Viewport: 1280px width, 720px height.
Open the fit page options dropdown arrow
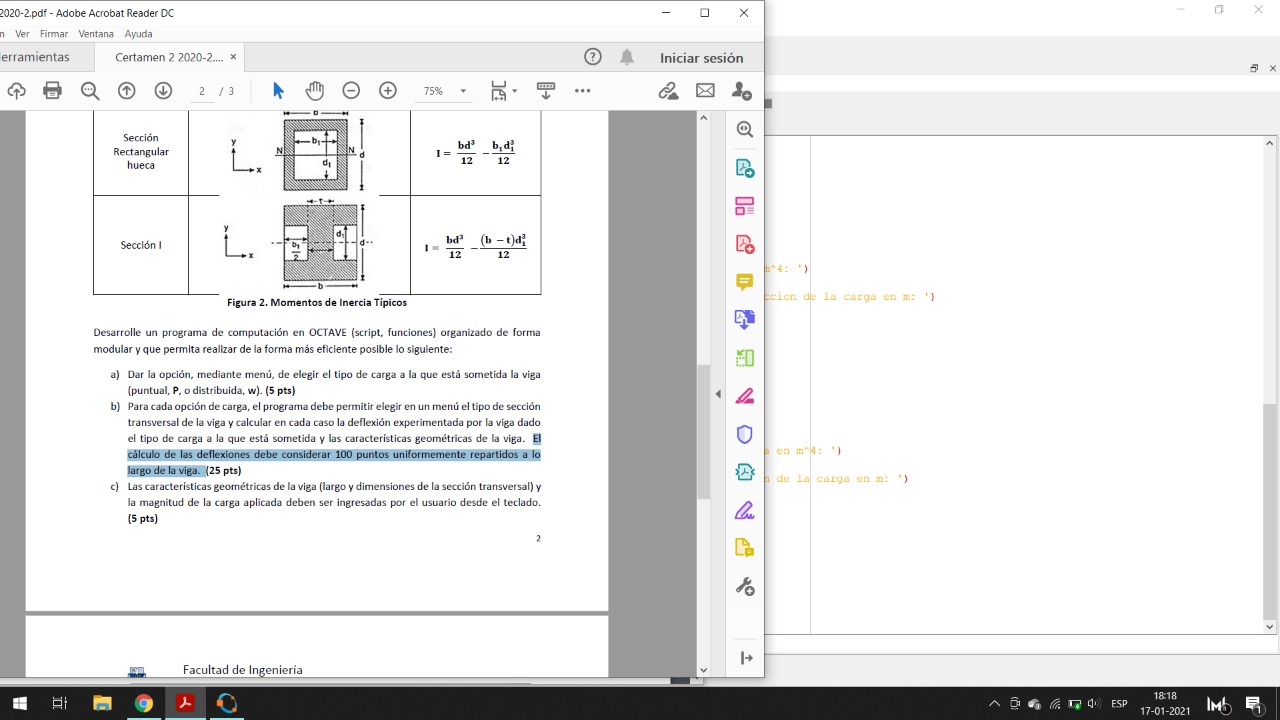pyautogui.click(x=515, y=91)
